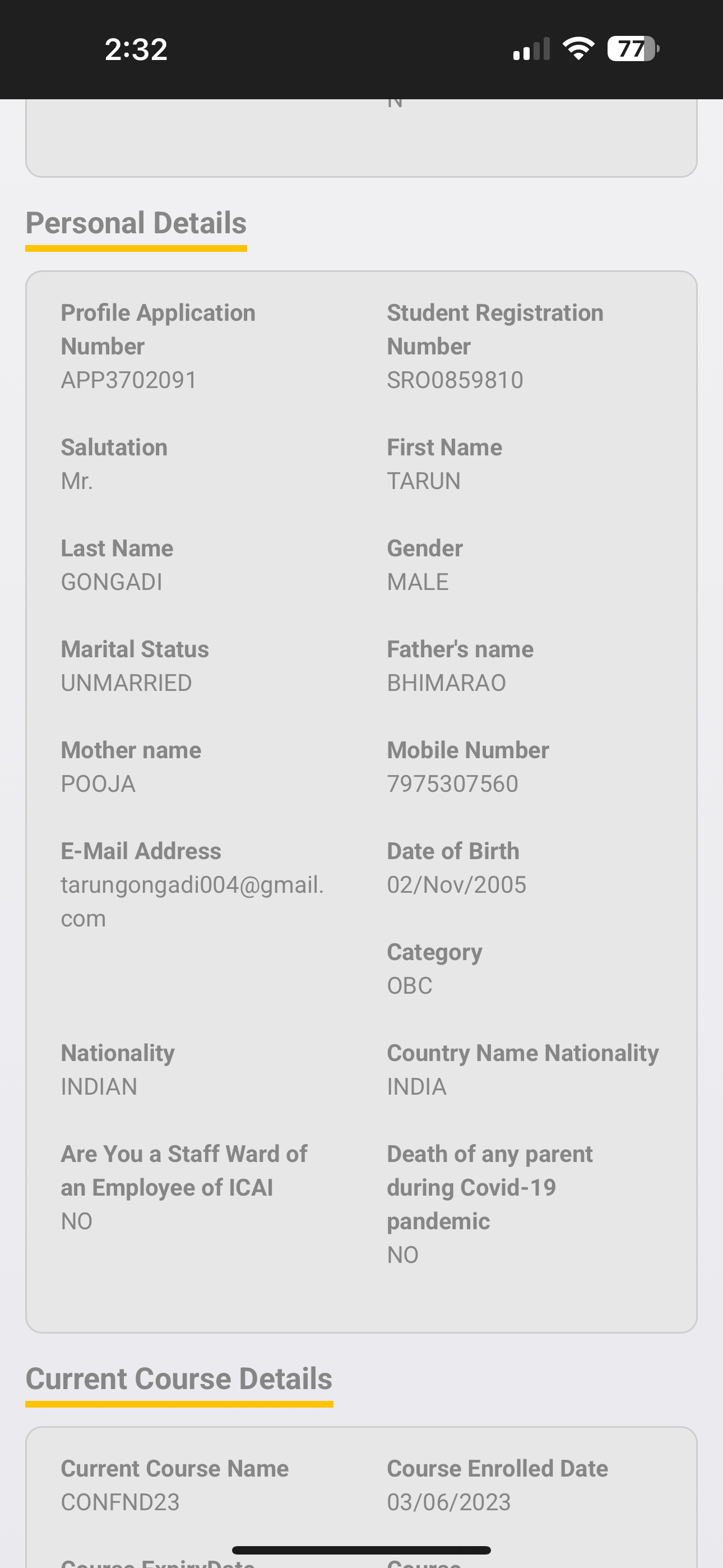This screenshot has height=1568, width=723.
Task: Select the Current Course Details heading
Action: 179,1378
